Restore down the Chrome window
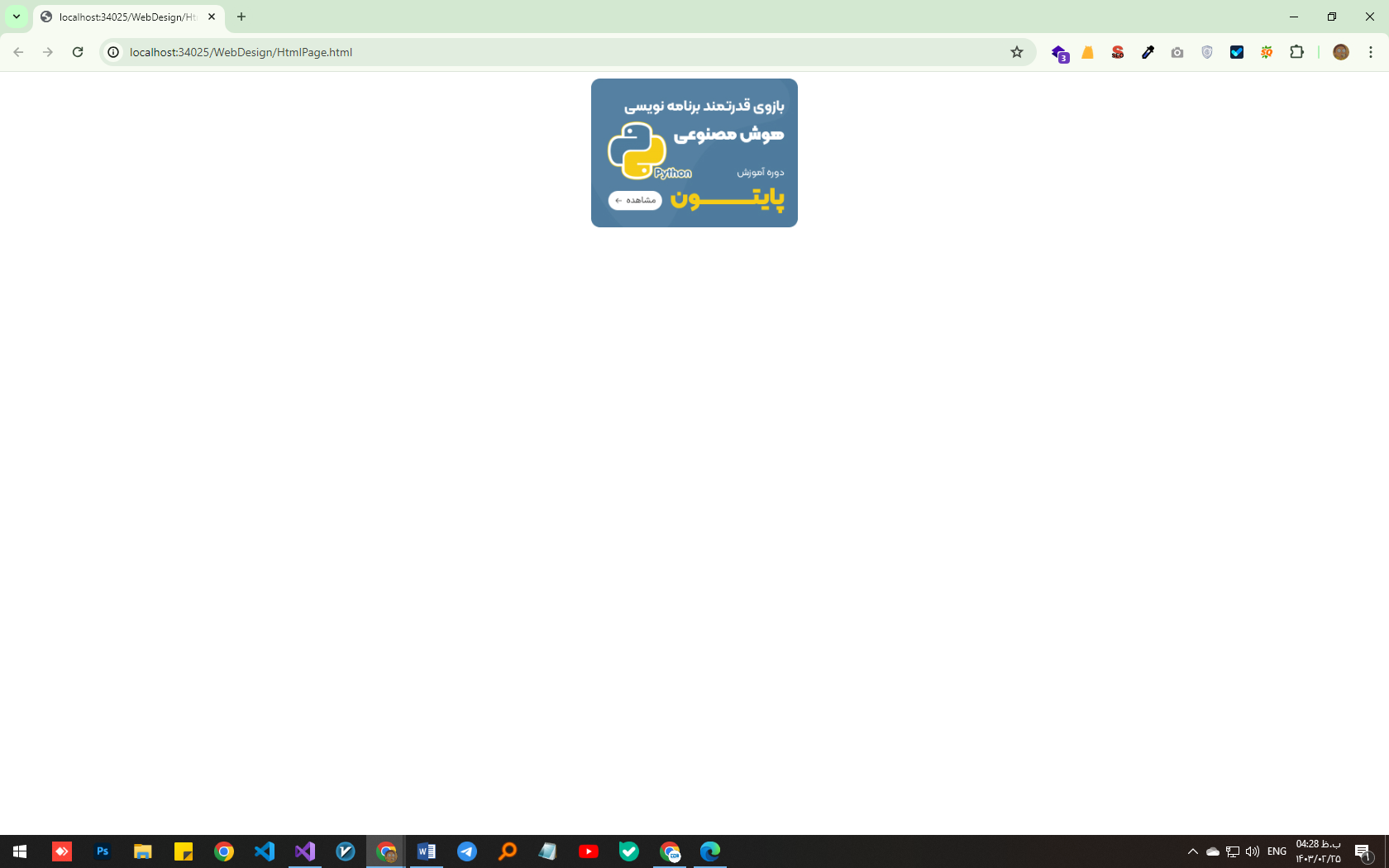The image size is (1389, 868). point(1332,17)
